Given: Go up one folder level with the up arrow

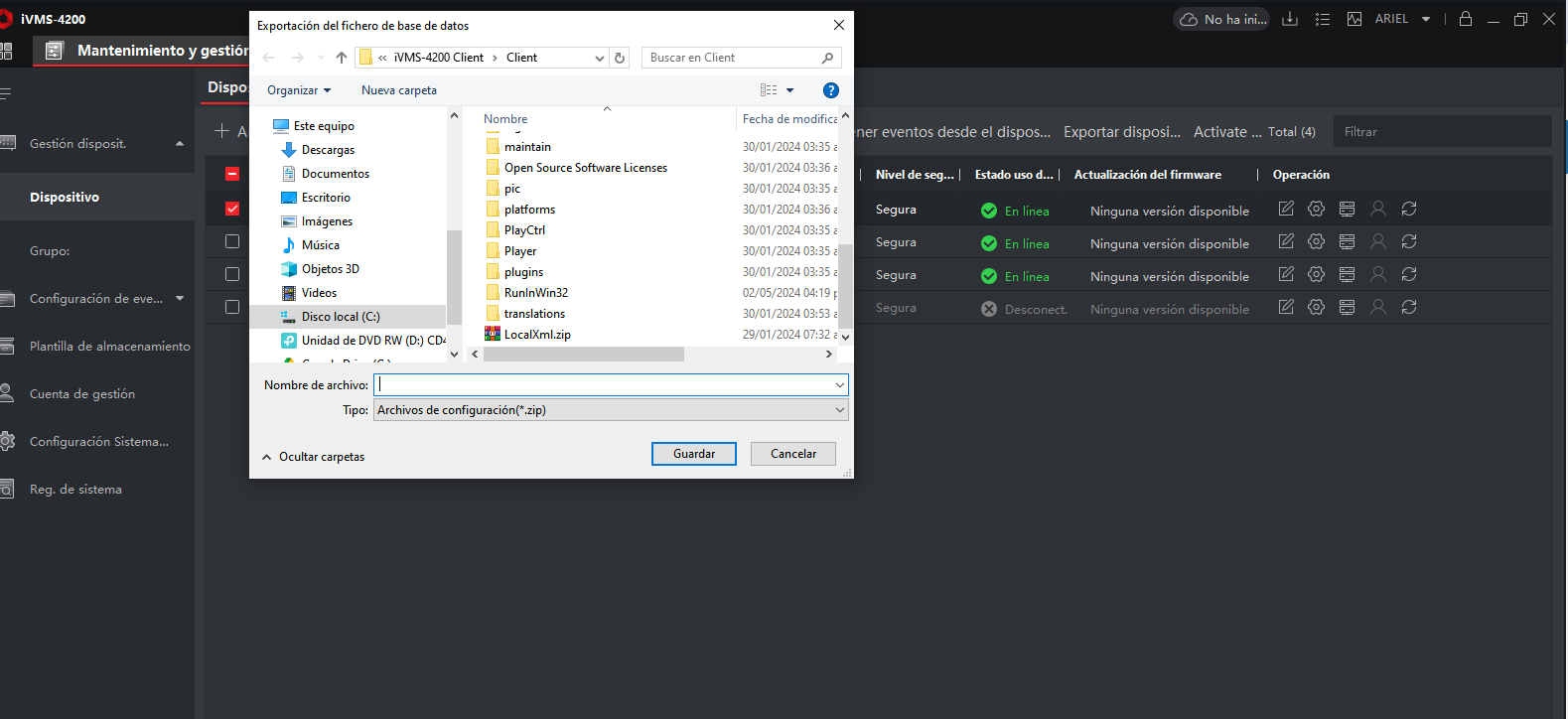Looking at the screenshot, I should 342,58.
